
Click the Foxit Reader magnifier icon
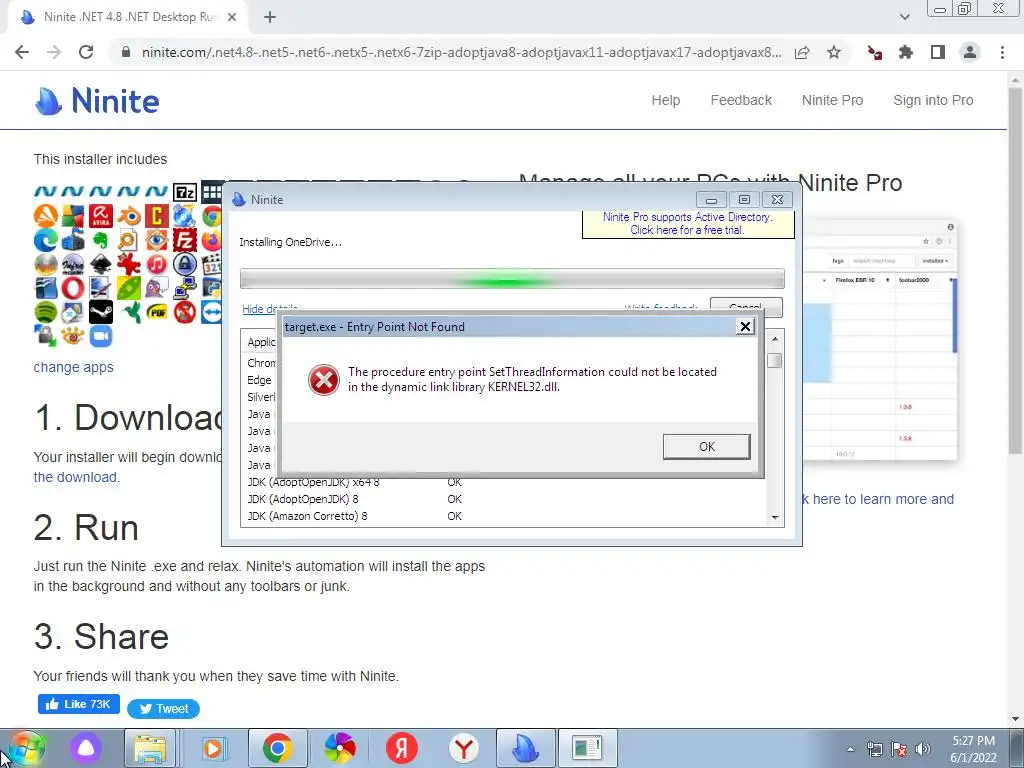129,240
